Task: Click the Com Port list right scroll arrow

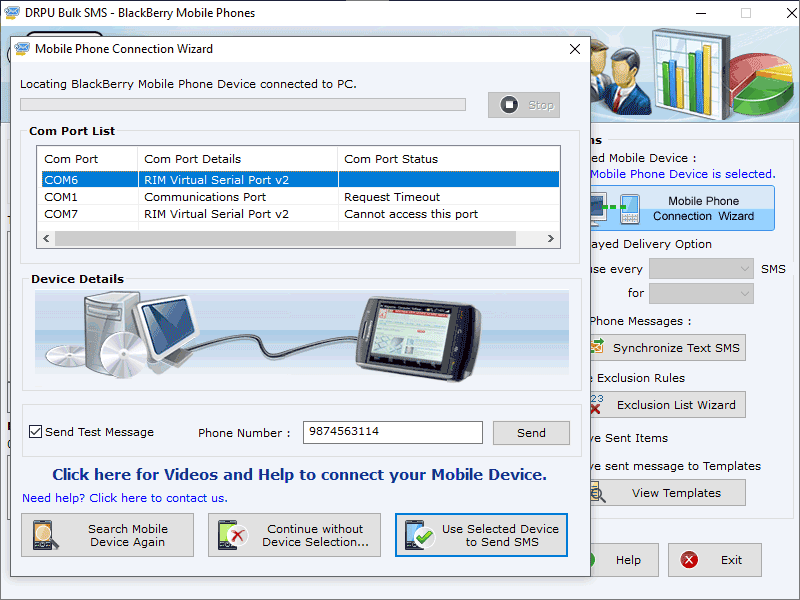Action: (x=551, y=238)
